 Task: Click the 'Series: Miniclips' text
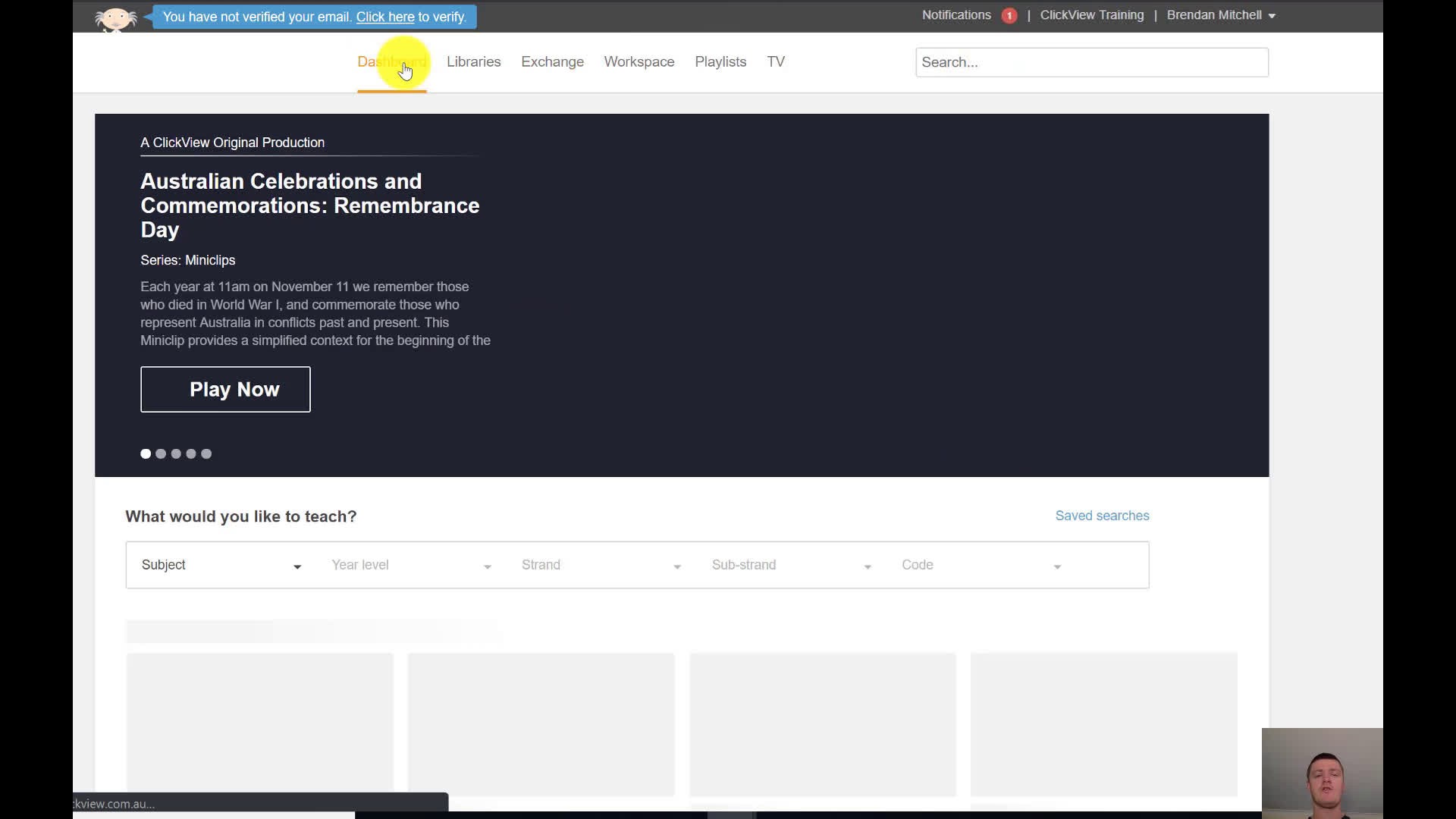188,260
